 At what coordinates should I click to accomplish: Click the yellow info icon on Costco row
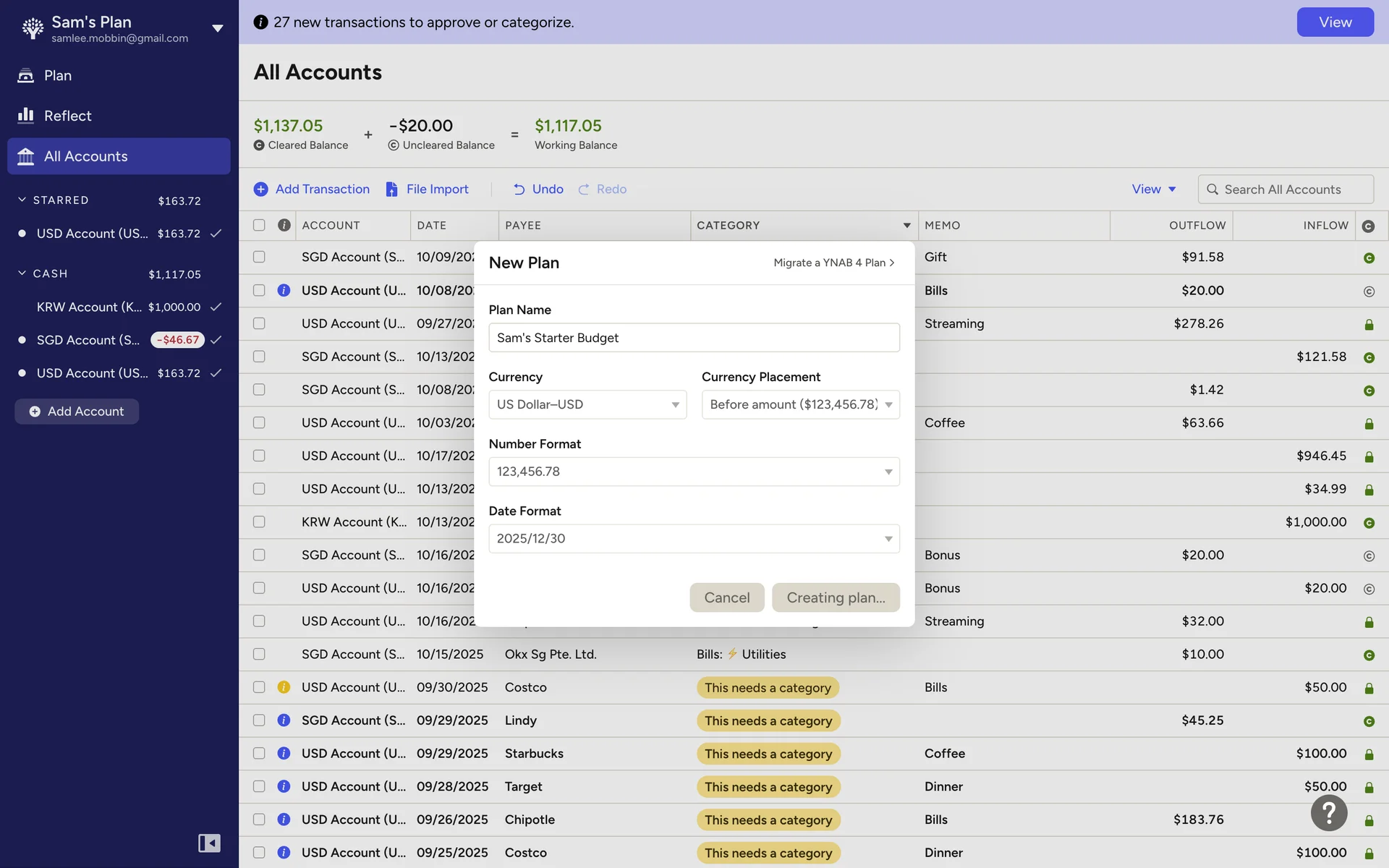click(x=284, y=687)
